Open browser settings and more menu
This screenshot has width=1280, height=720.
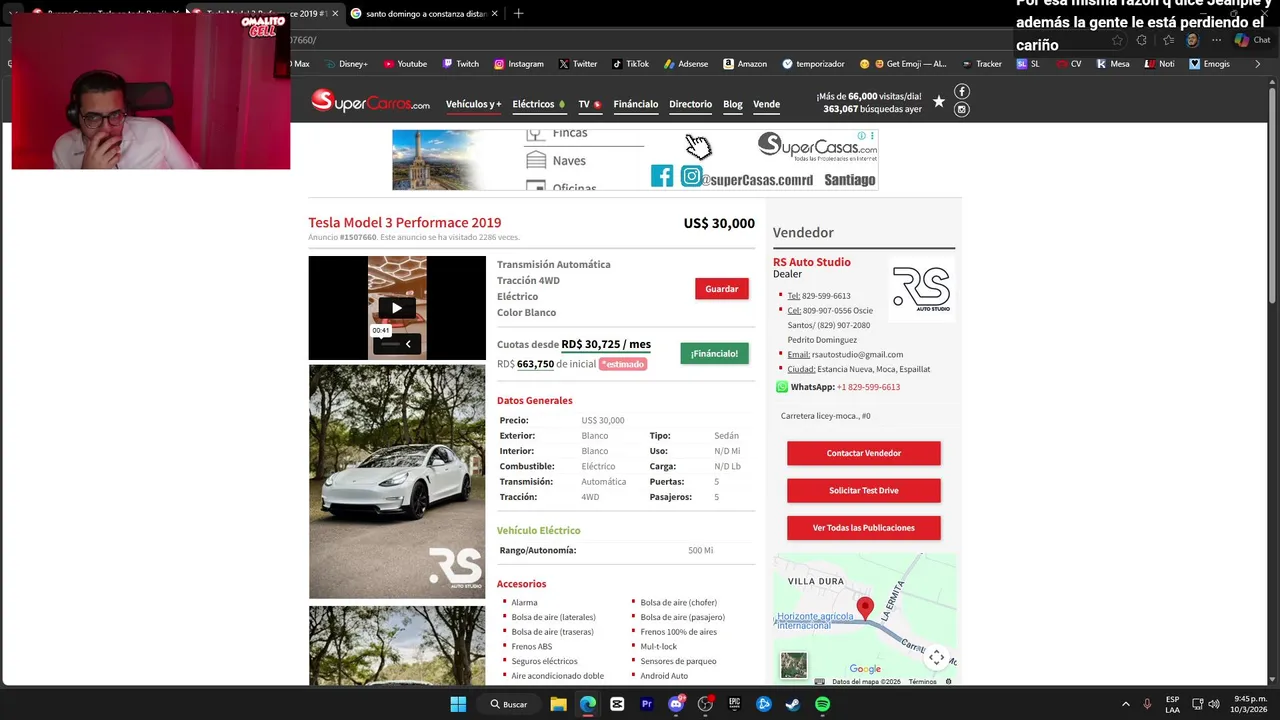click(x=1216, y=40)
